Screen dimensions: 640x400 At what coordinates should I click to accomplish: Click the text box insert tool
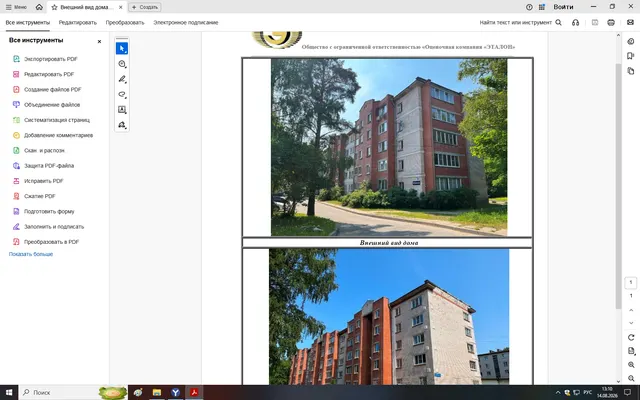[122, 109]
